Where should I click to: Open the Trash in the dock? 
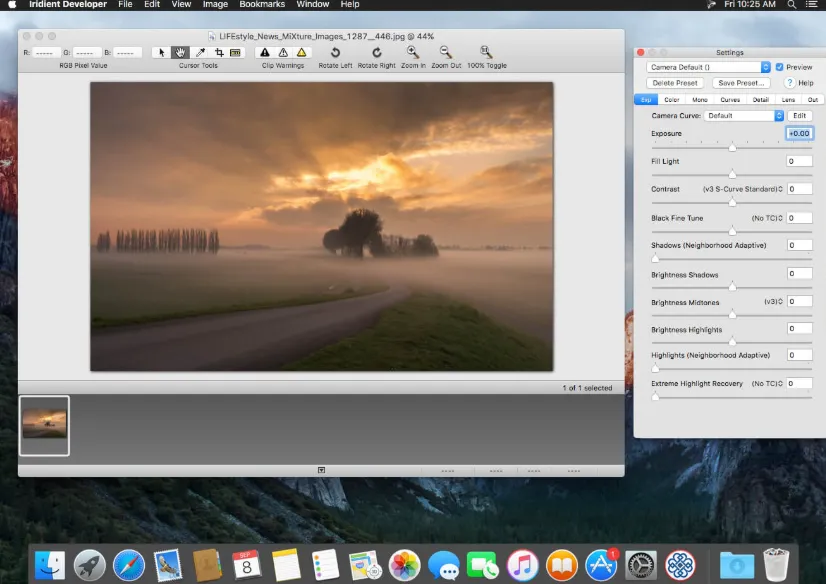point(776,564)
